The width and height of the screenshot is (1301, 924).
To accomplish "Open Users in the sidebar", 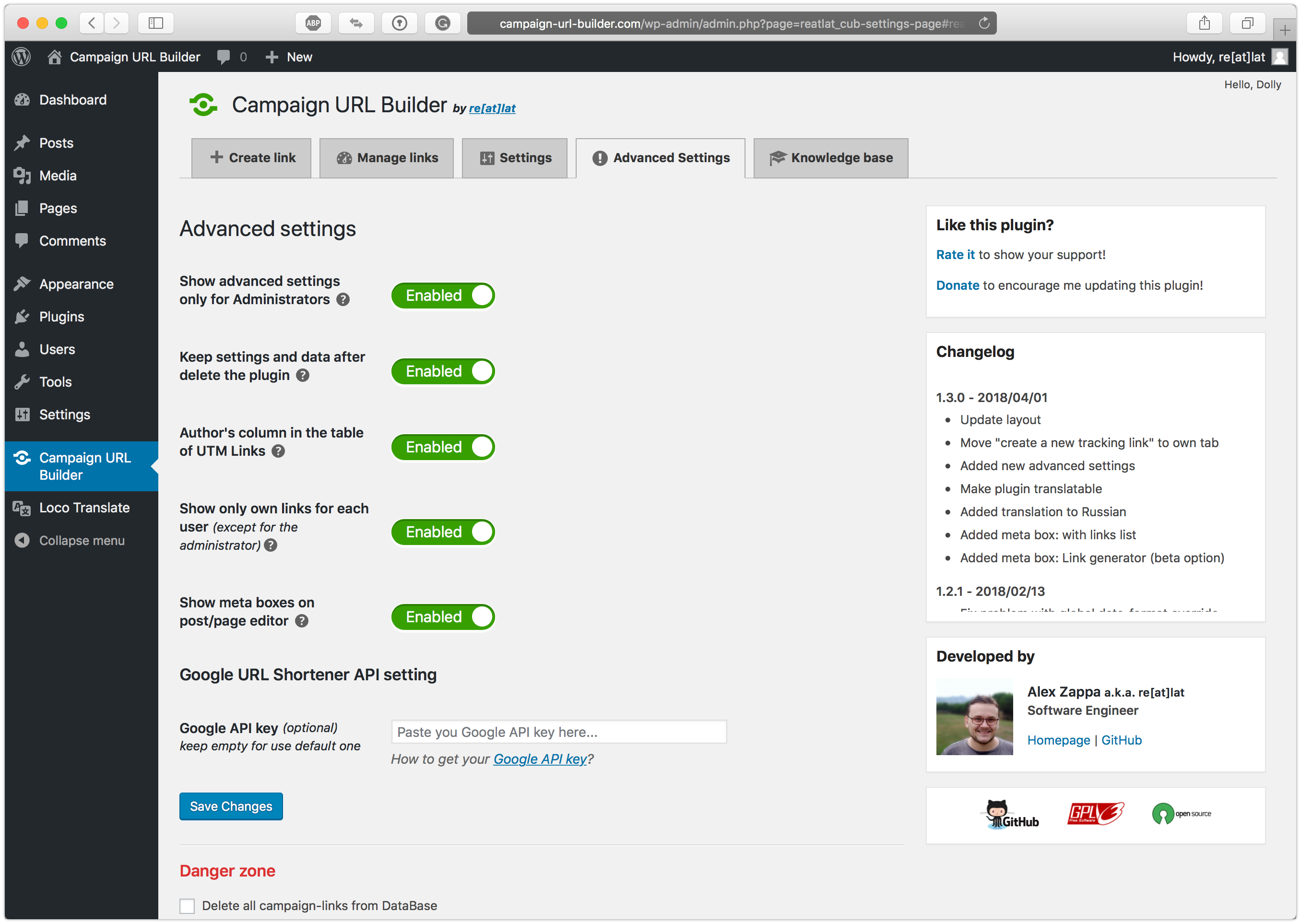I will click(82, 349).
